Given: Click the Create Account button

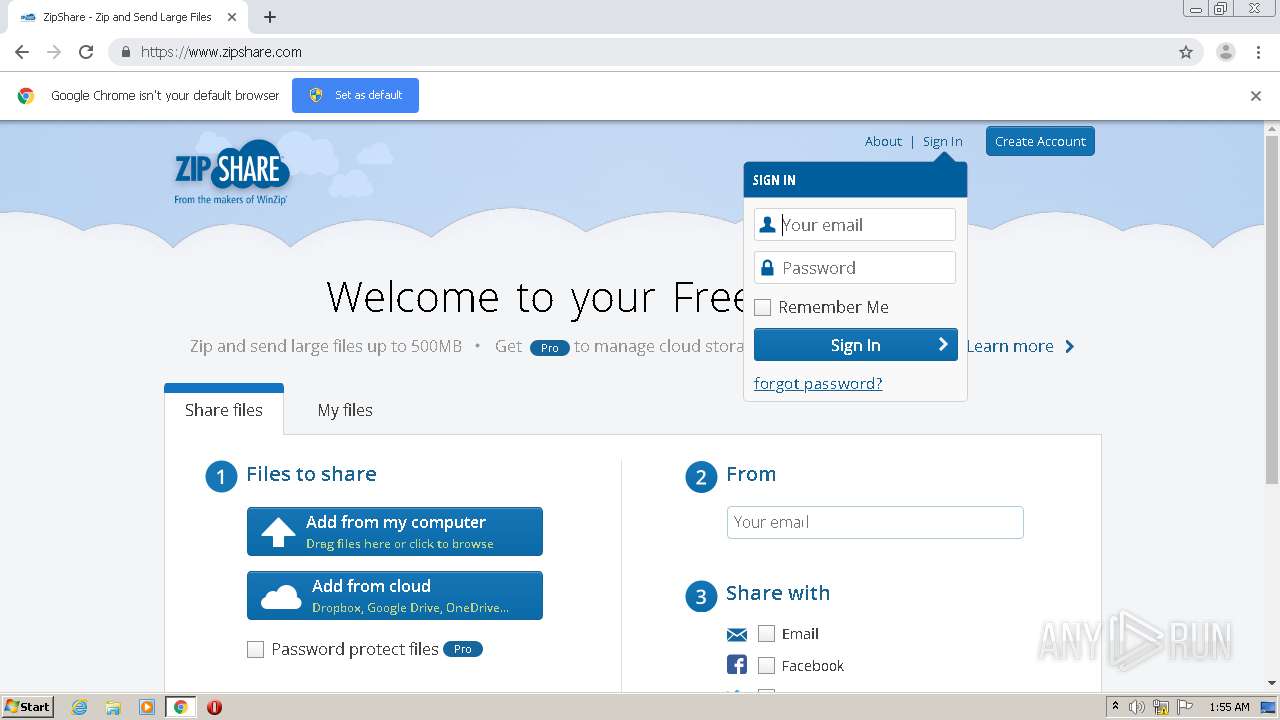Looking at the screenshot, I should 1040,141.
